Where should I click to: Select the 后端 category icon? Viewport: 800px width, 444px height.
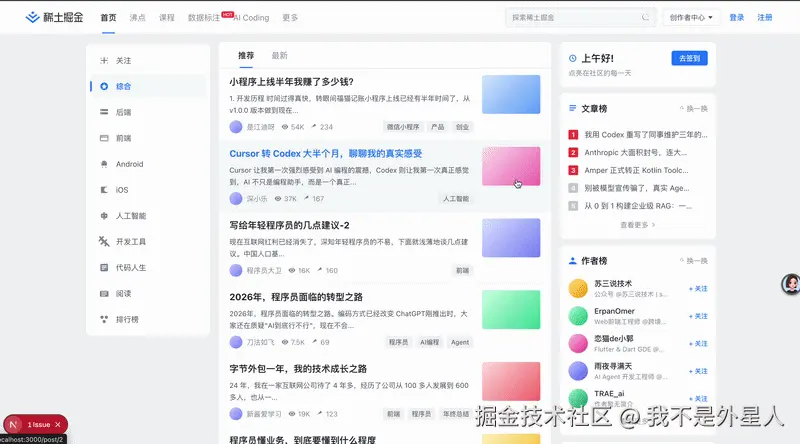(x=104, y=112)
